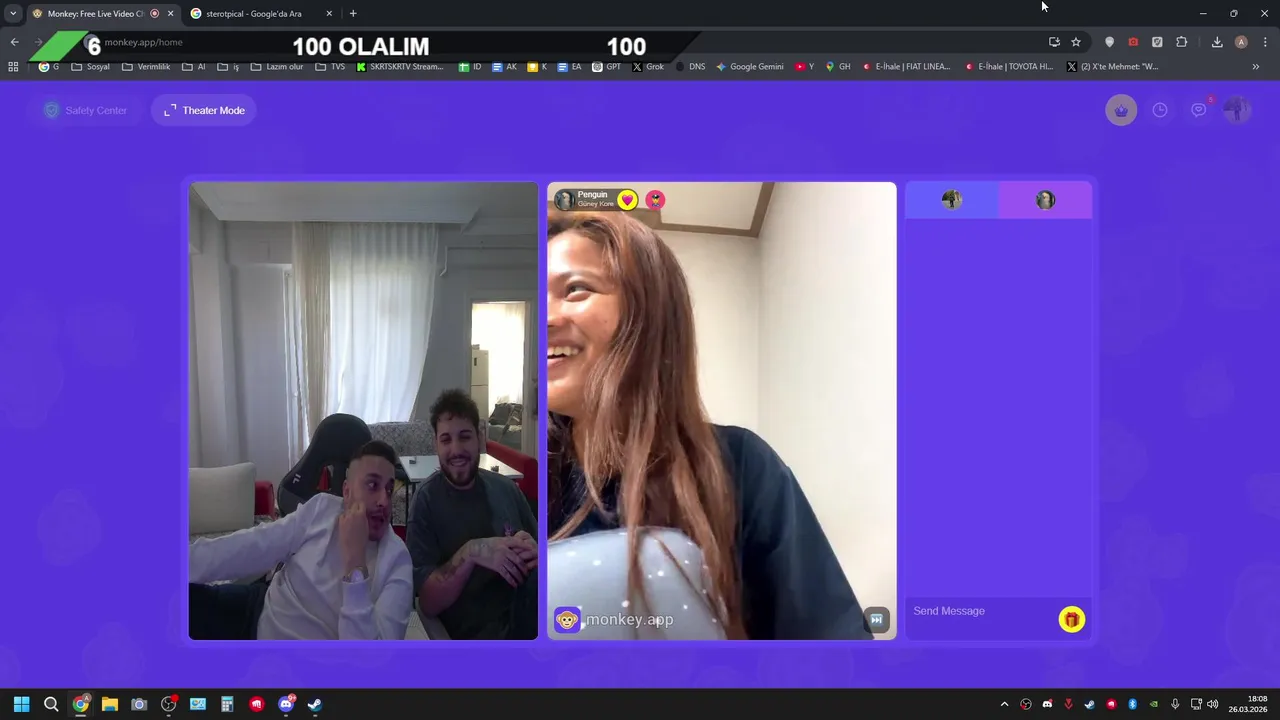Select the first chat avatar tab
Viewport: 1280px width, 720px height.
click(951, 200)
